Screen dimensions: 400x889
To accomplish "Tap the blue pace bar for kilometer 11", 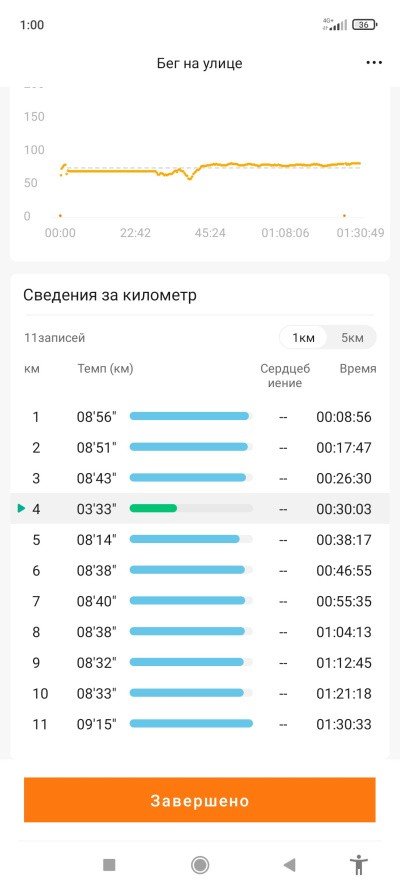I will (x=191, y=723).
